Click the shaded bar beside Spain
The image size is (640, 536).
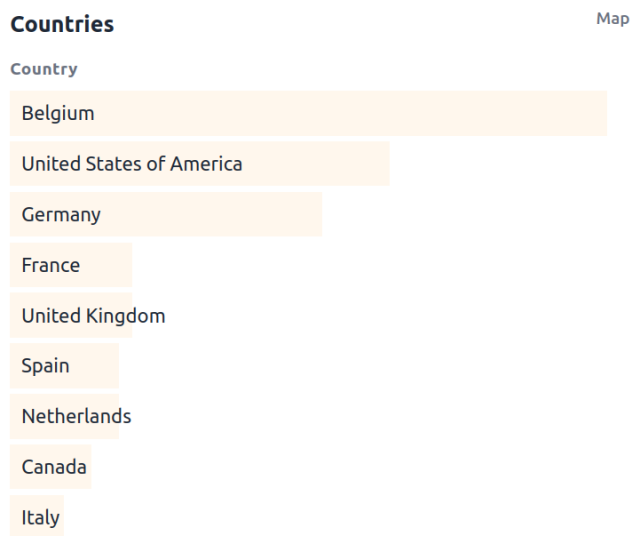(x=97, y=366)
